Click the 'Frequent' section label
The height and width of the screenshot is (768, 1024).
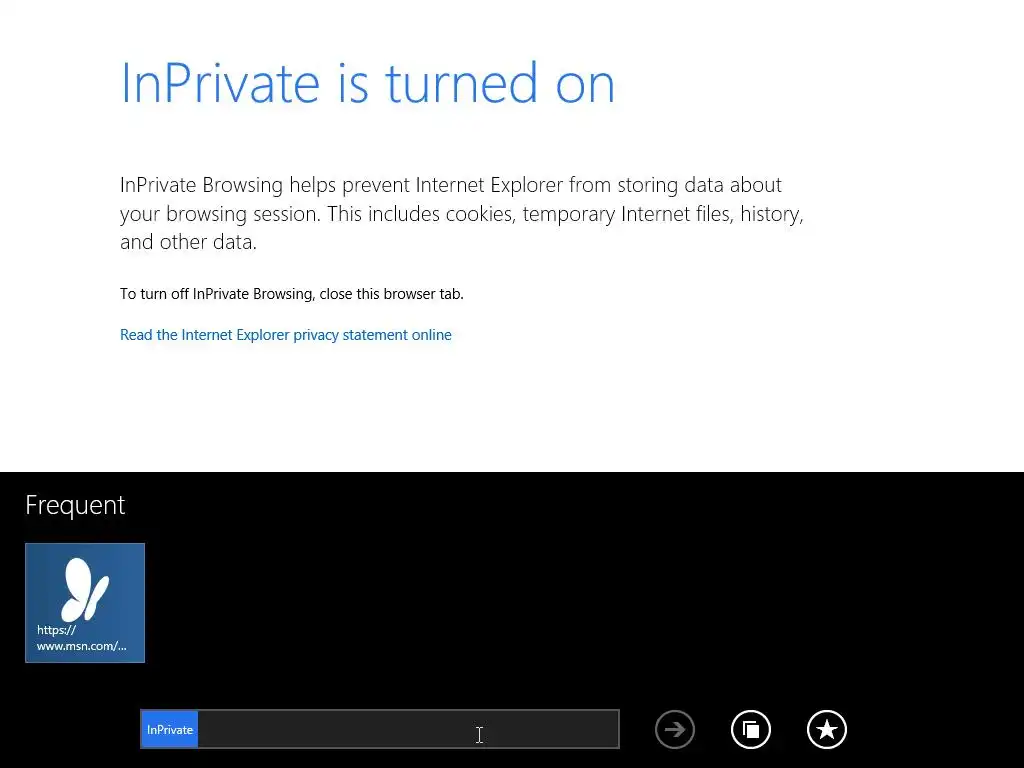[x=75, y=505]
